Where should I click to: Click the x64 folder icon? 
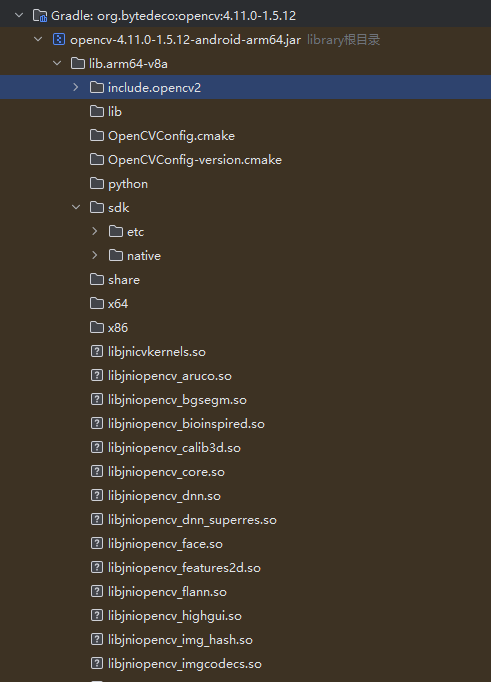coord(97,303)
